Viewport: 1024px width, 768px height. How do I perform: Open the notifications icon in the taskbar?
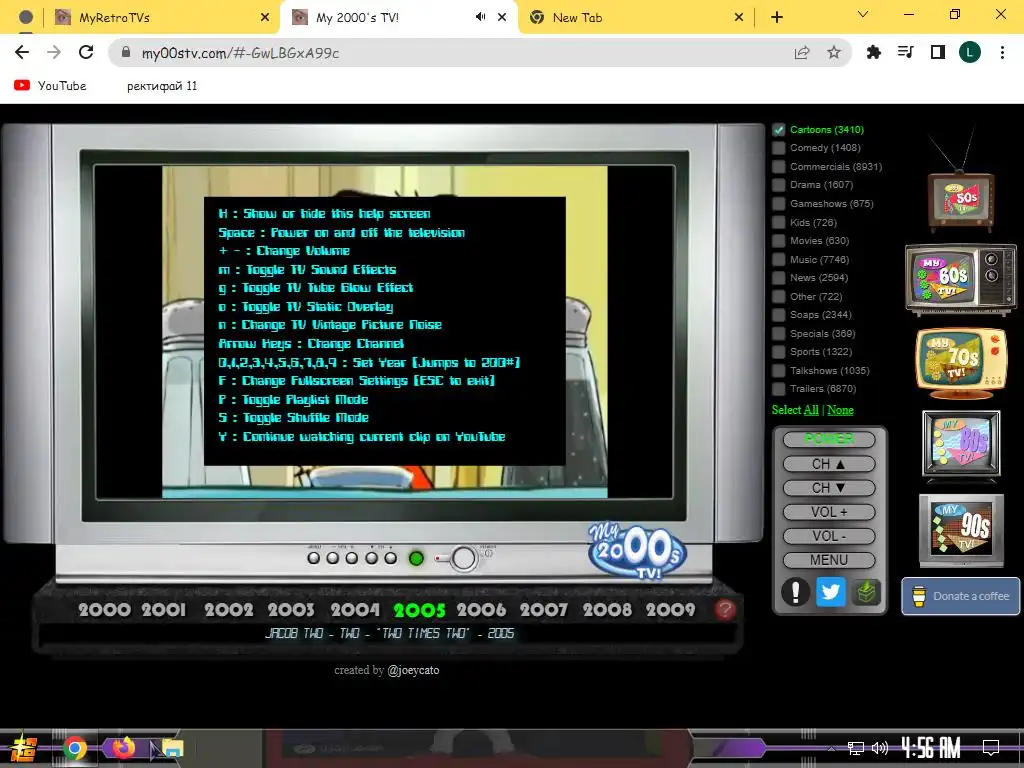pos(991,747)
